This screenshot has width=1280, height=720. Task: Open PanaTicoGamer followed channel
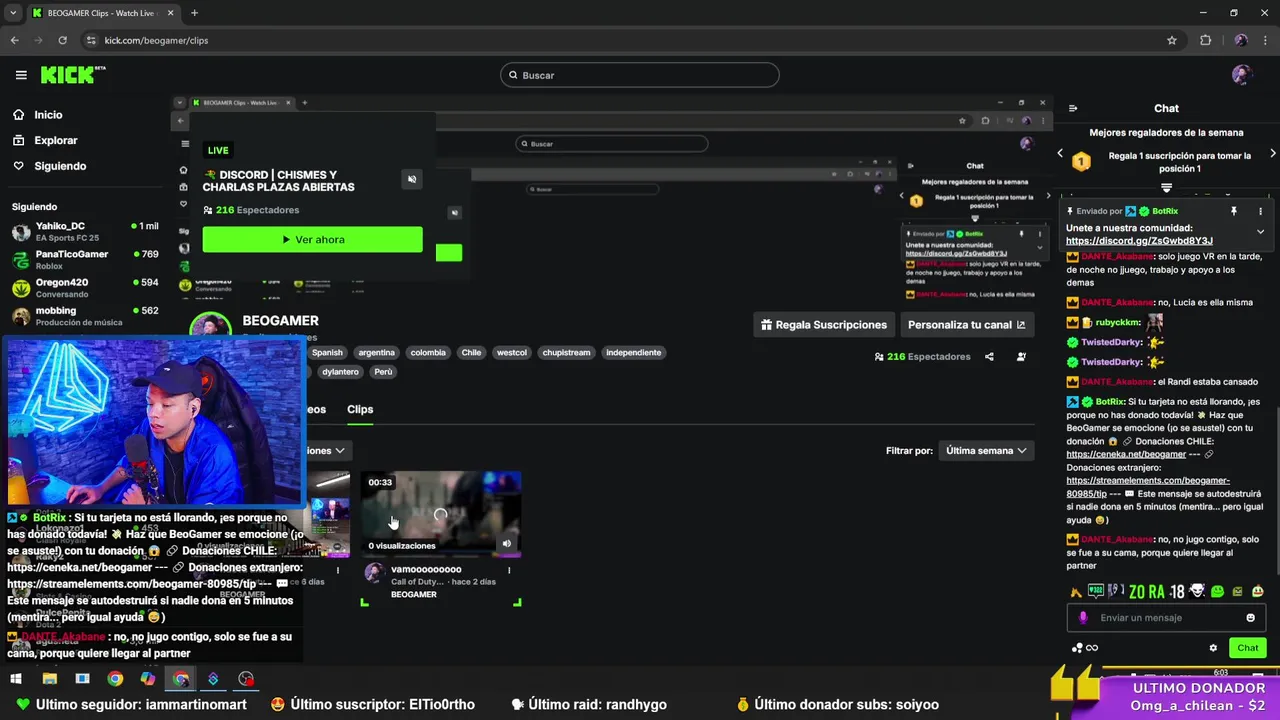85,260
